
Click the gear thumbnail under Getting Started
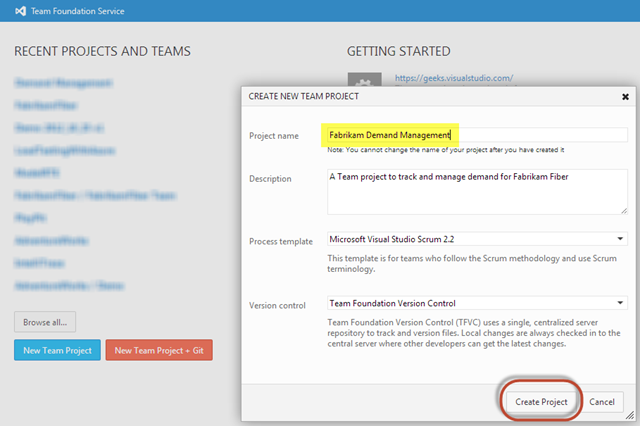364,80
